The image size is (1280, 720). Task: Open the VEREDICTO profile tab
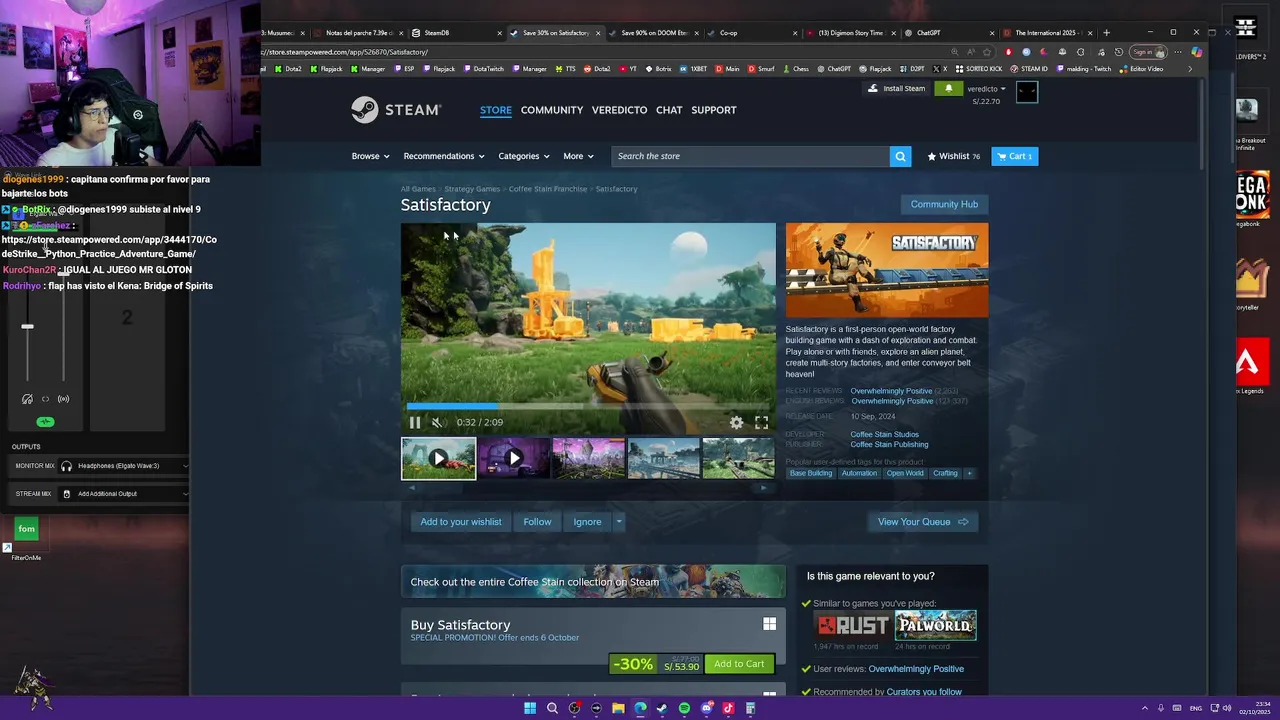pos(619,110)
